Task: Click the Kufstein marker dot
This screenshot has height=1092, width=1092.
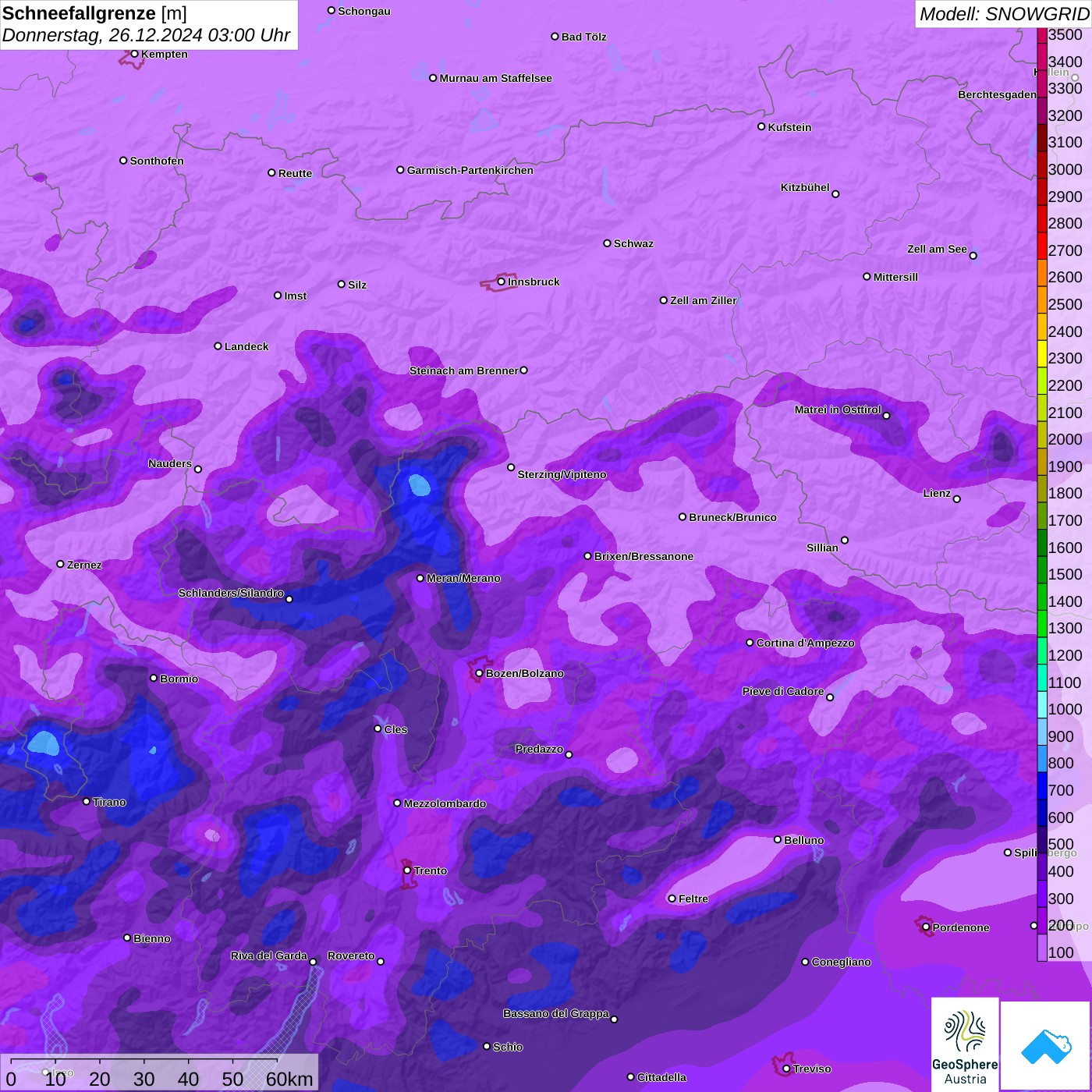Action: pyautogui.click(x=762, y=126)
